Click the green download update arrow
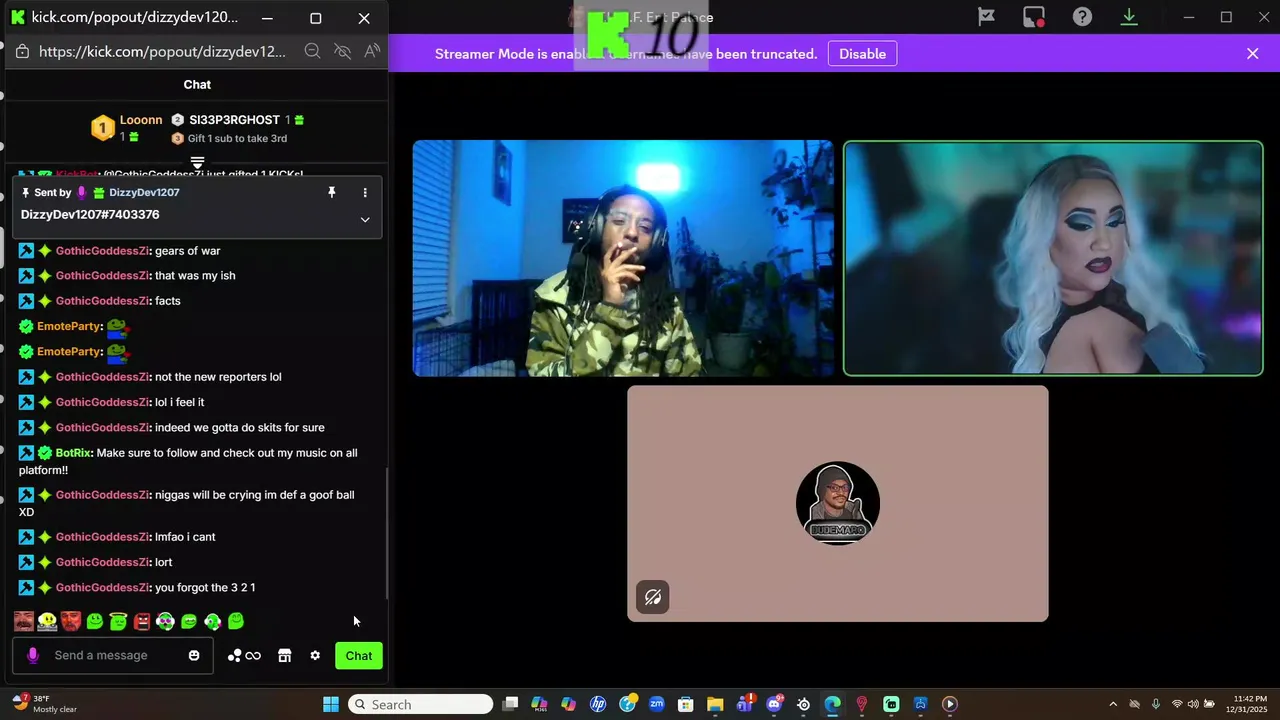Image resolution: width=1280 pixels, height=720 pixels. (x=1129, y=17)
